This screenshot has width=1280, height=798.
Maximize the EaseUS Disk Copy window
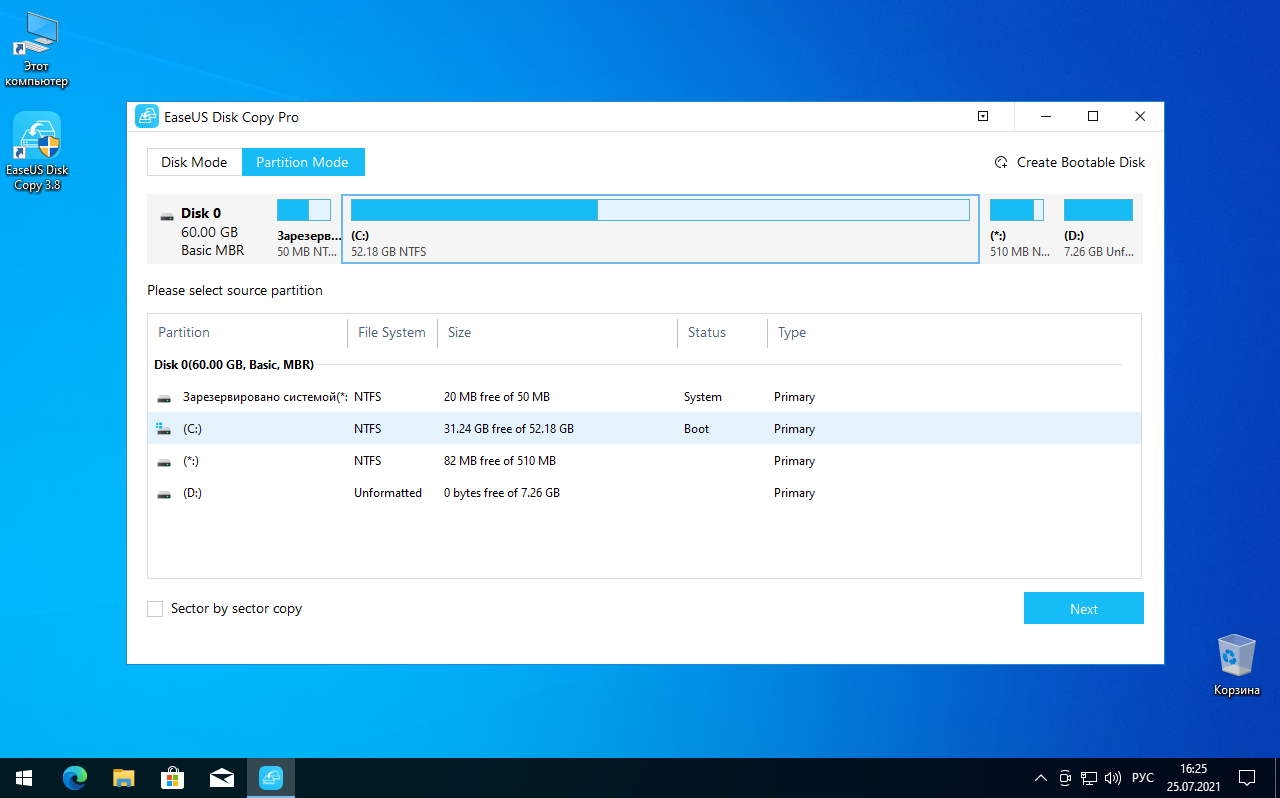pos(1093,116)
